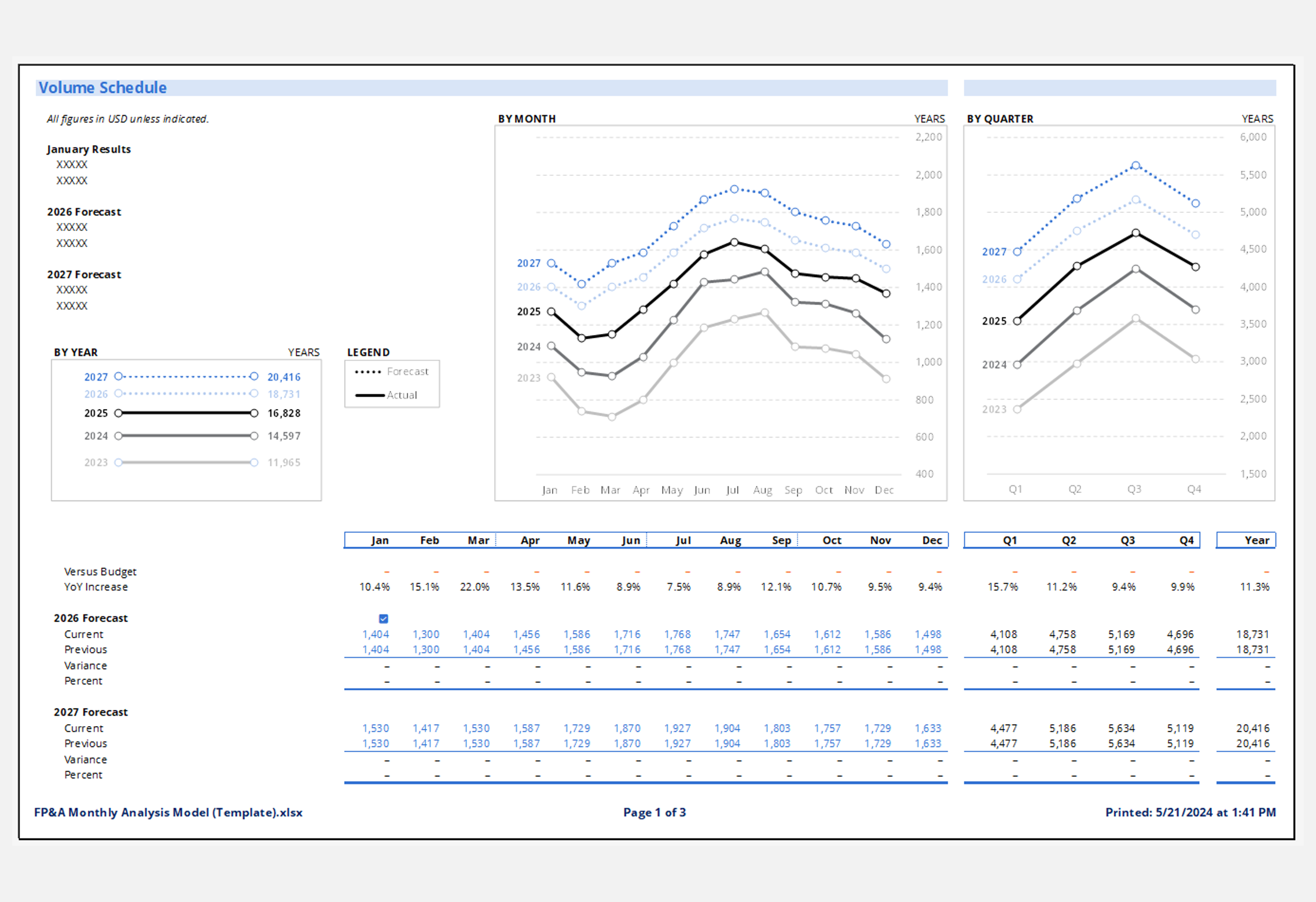Screen dimensions: 1316x902
Task: Click the 11.3% yearly YoY Increase value
Action: 1254,587
